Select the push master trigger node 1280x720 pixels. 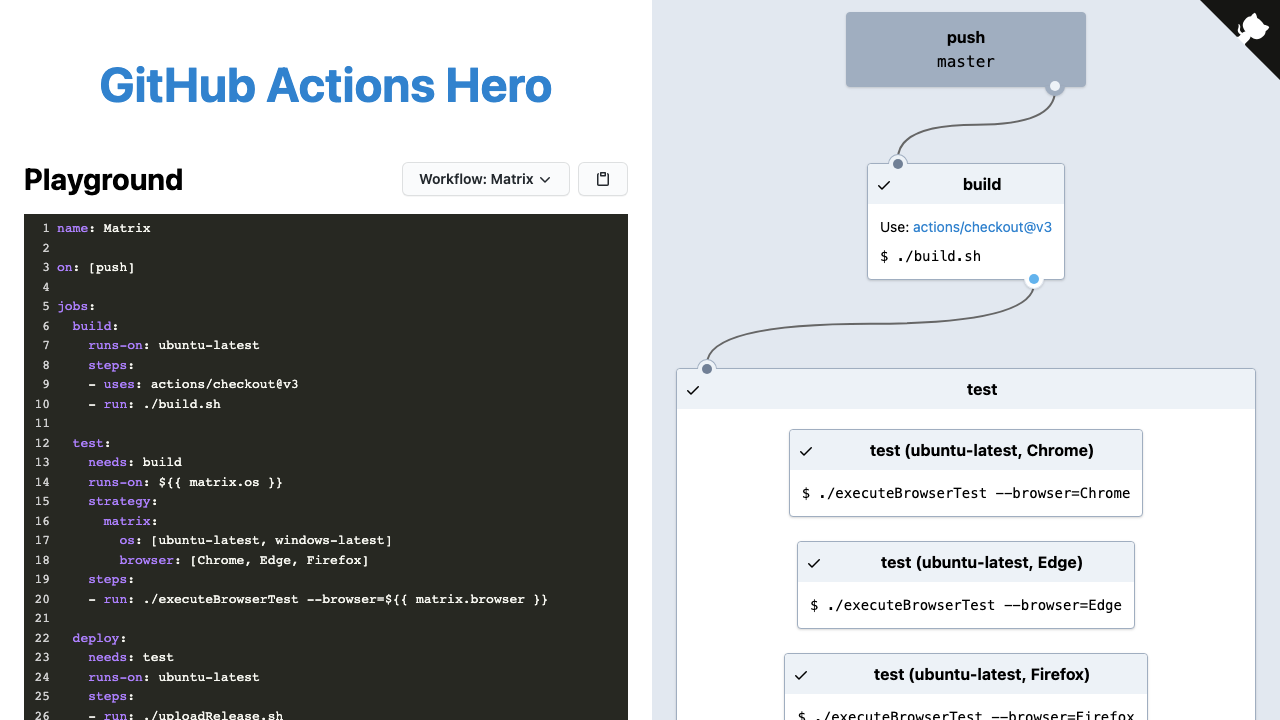[x=966, y=49]
